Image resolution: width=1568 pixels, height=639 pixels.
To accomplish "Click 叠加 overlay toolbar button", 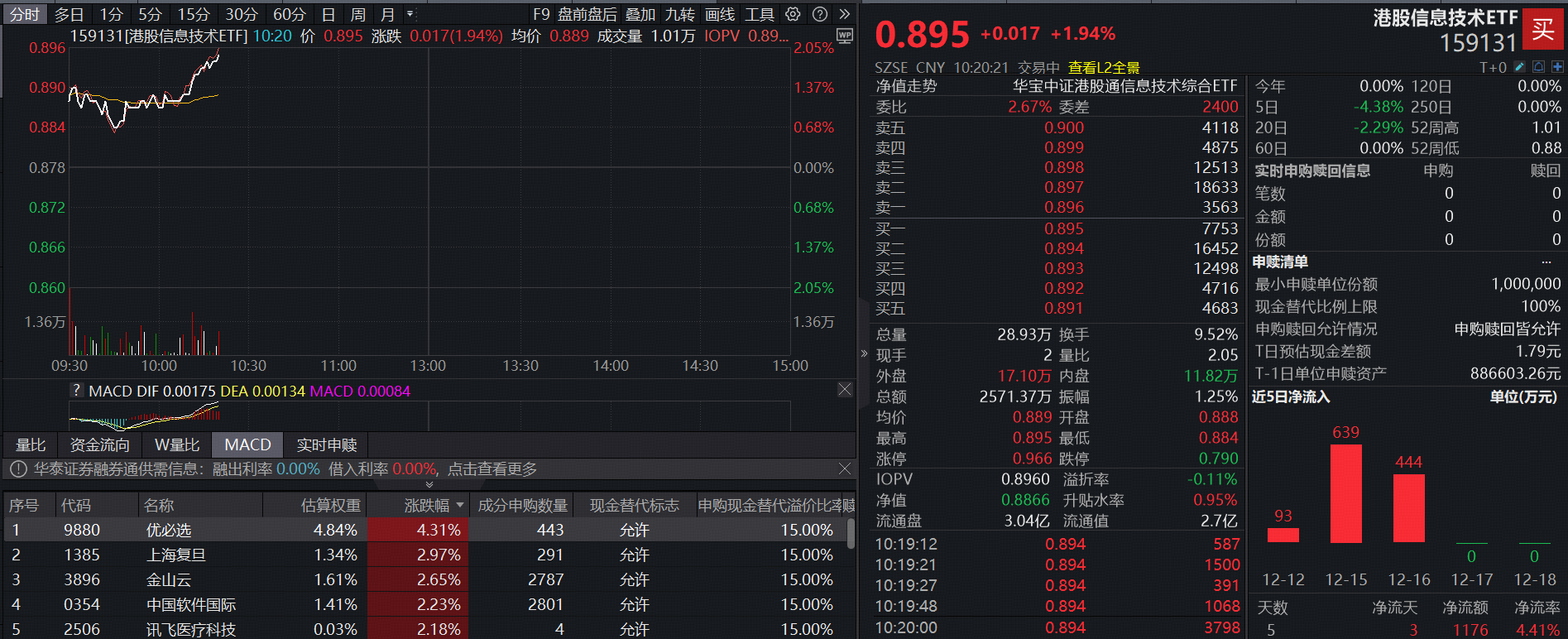I will (640, 14).
